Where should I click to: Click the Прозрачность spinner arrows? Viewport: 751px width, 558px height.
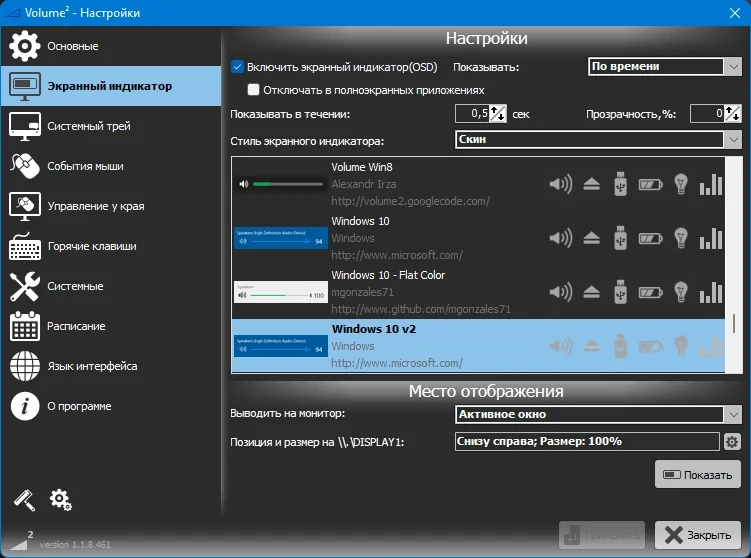coord(733,114)
